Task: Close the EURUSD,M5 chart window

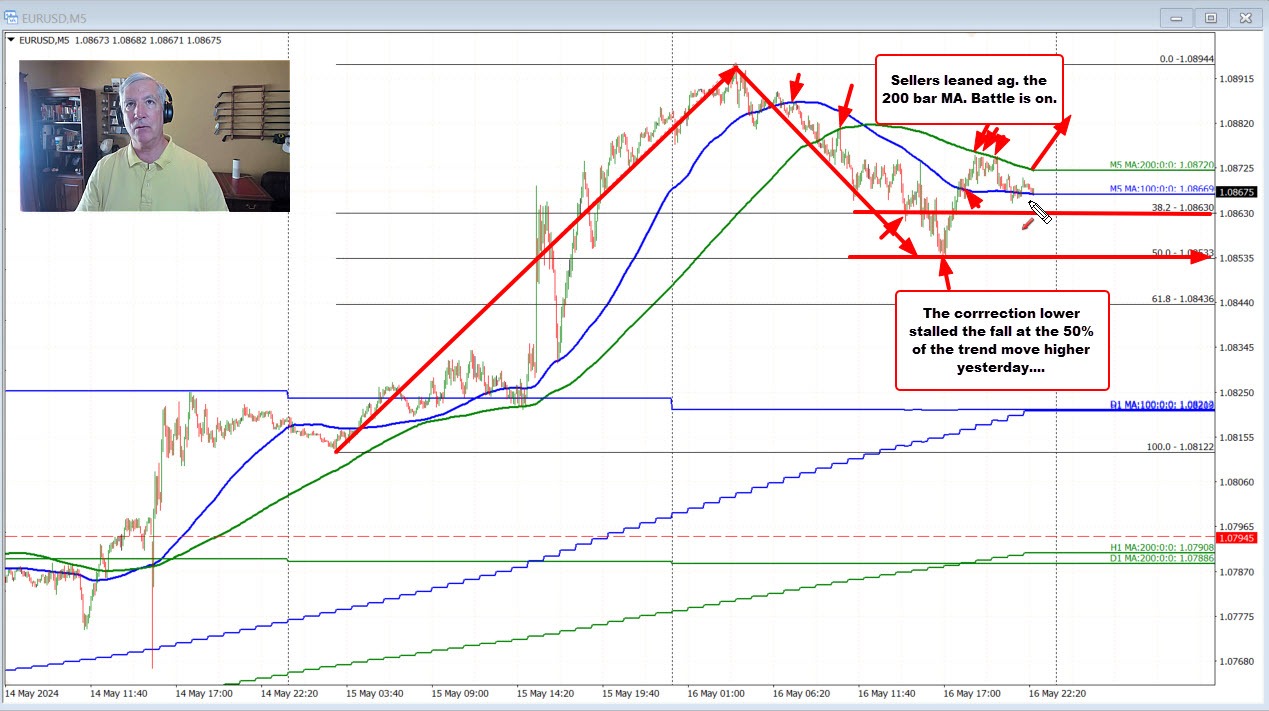Action: 1246,17
